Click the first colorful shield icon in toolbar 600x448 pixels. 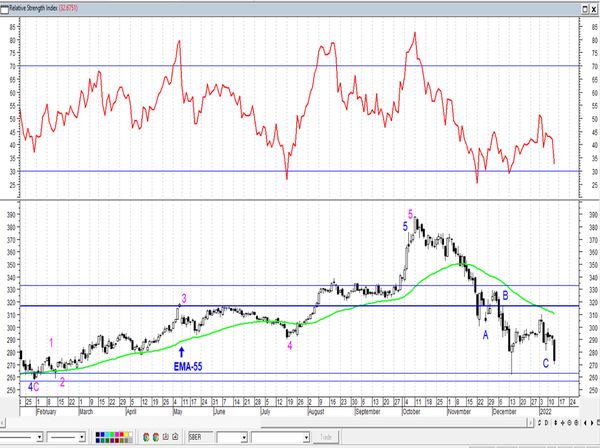pos(146,437)
